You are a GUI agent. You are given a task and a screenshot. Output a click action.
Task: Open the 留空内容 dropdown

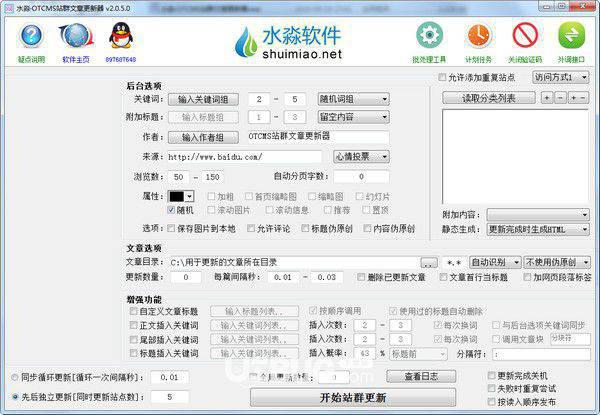tap(354, 117)
